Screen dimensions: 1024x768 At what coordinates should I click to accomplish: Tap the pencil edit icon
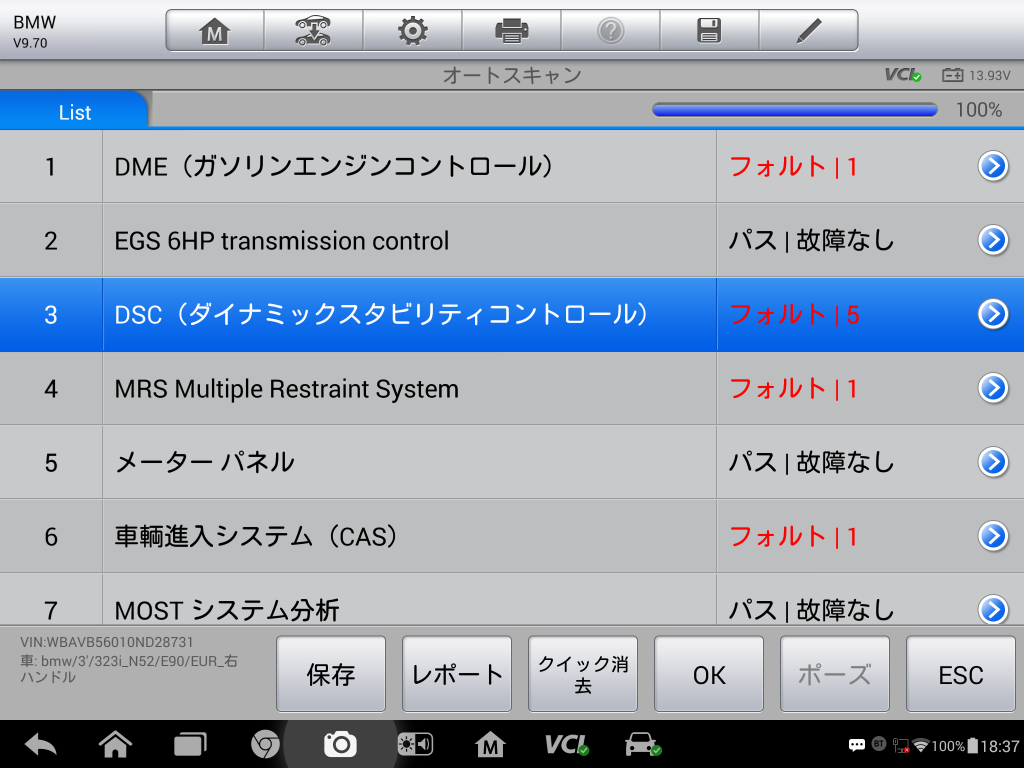pos(808,31)
